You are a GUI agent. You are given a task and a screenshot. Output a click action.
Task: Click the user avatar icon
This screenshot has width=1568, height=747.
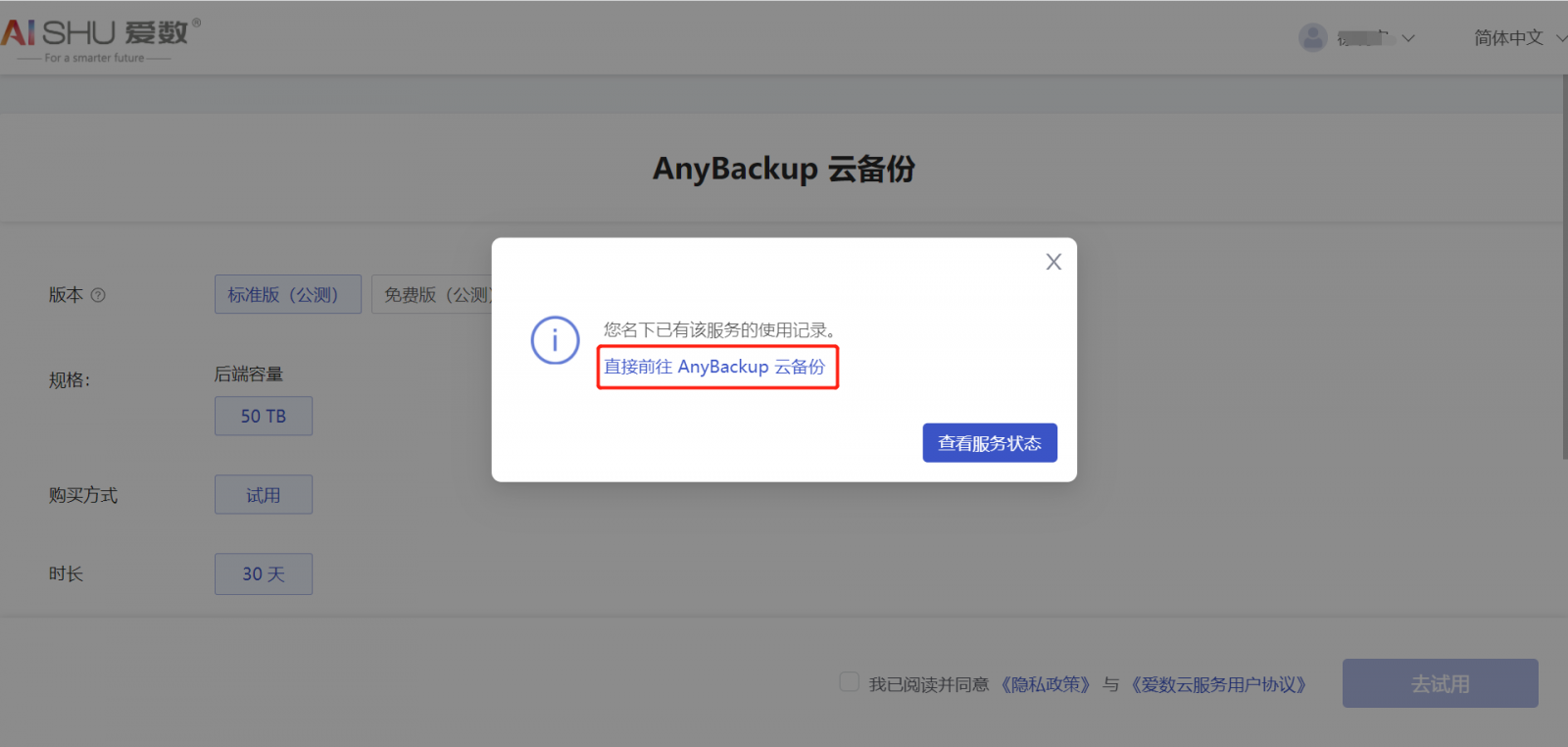tap(1312, 38)
